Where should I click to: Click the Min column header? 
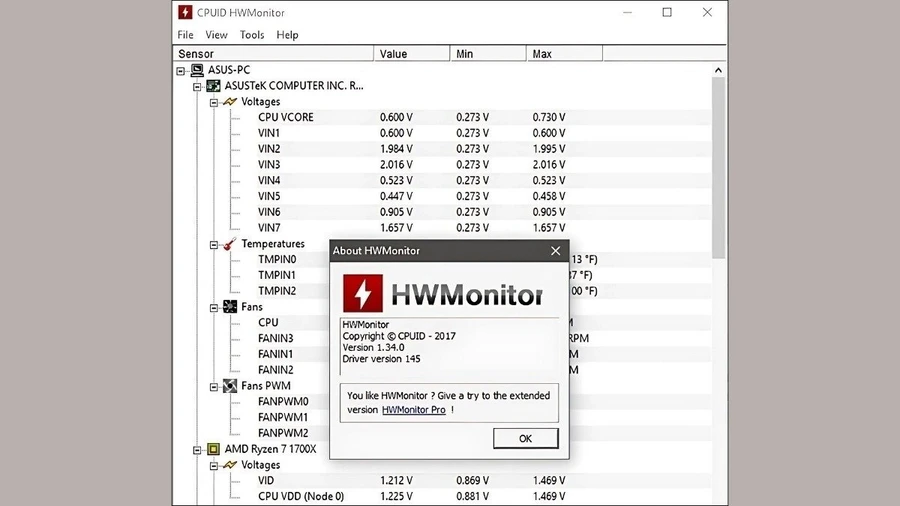pos(488,54)
